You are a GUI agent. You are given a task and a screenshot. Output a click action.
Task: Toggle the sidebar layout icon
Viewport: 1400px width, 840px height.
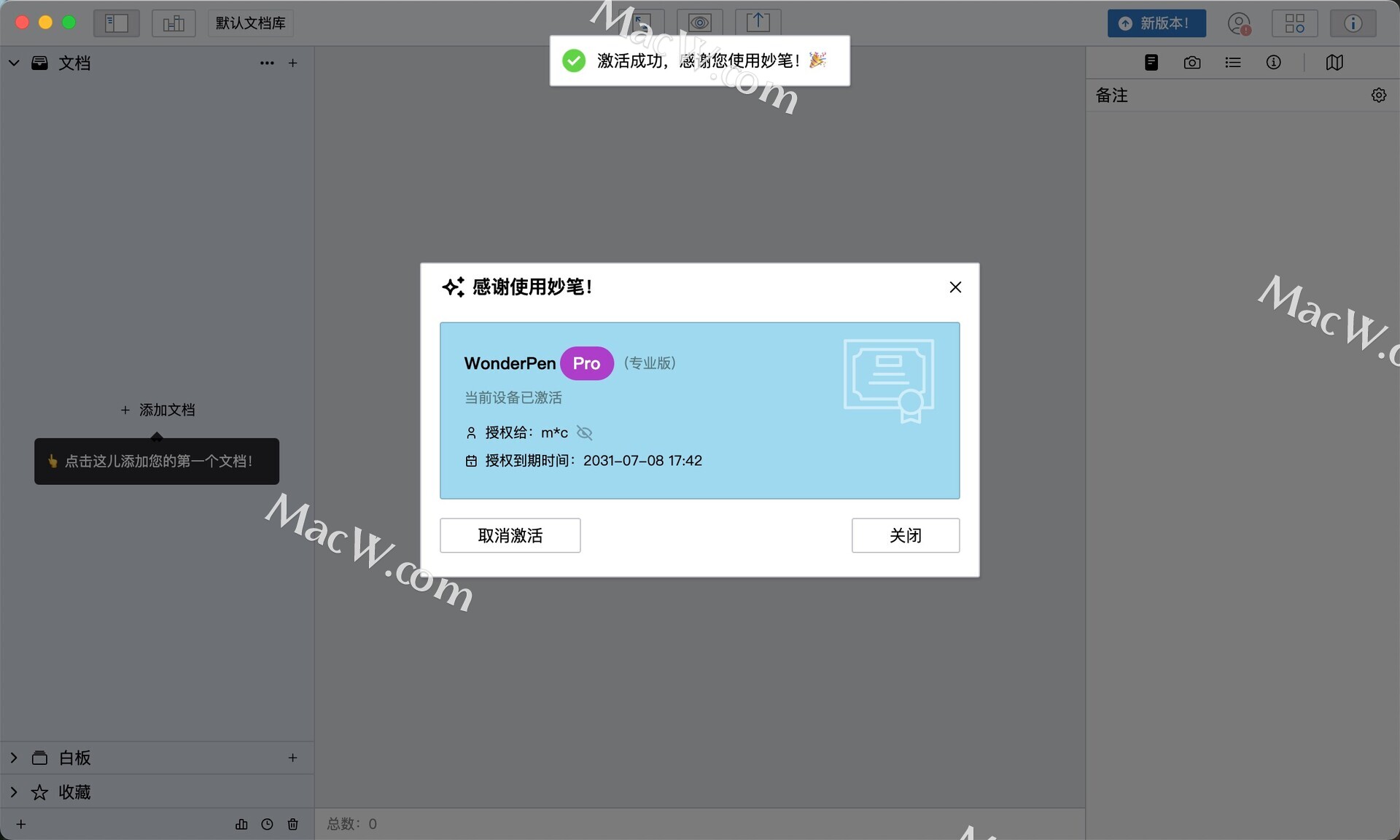click(116, 23)
